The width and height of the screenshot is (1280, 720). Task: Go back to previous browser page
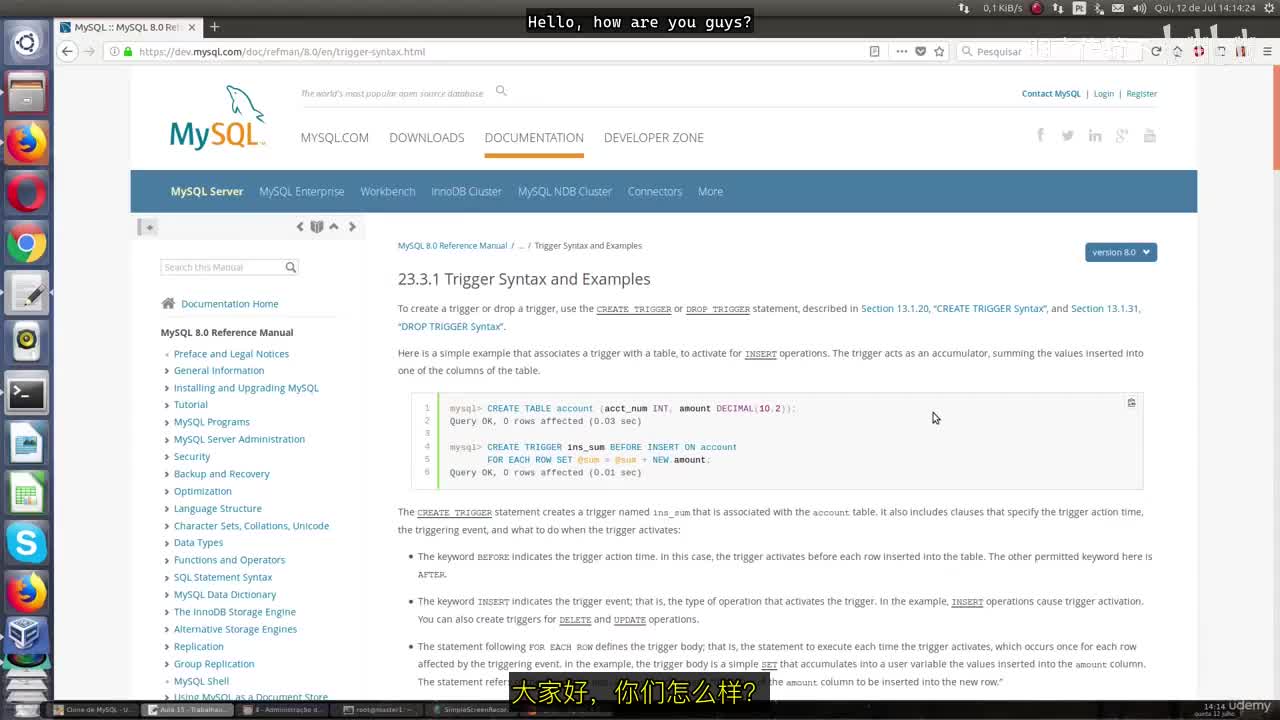point(67,52)
